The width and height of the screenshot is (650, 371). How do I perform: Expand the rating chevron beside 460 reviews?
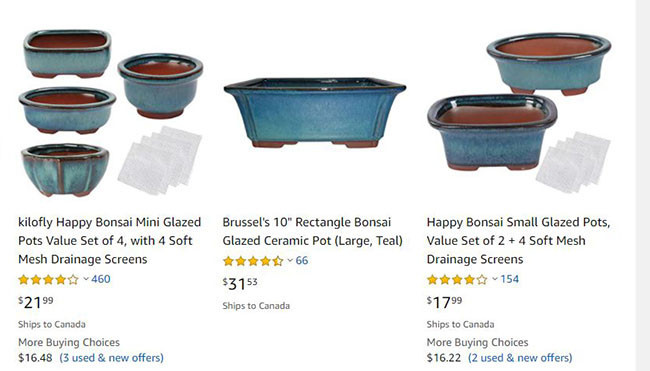click(x=86, y=279)
